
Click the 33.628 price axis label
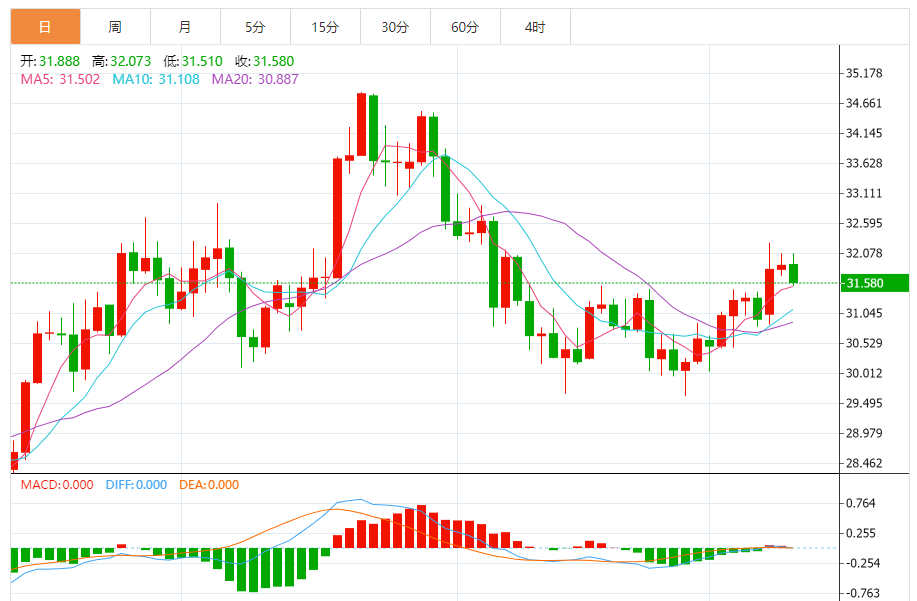pos(864,163)
